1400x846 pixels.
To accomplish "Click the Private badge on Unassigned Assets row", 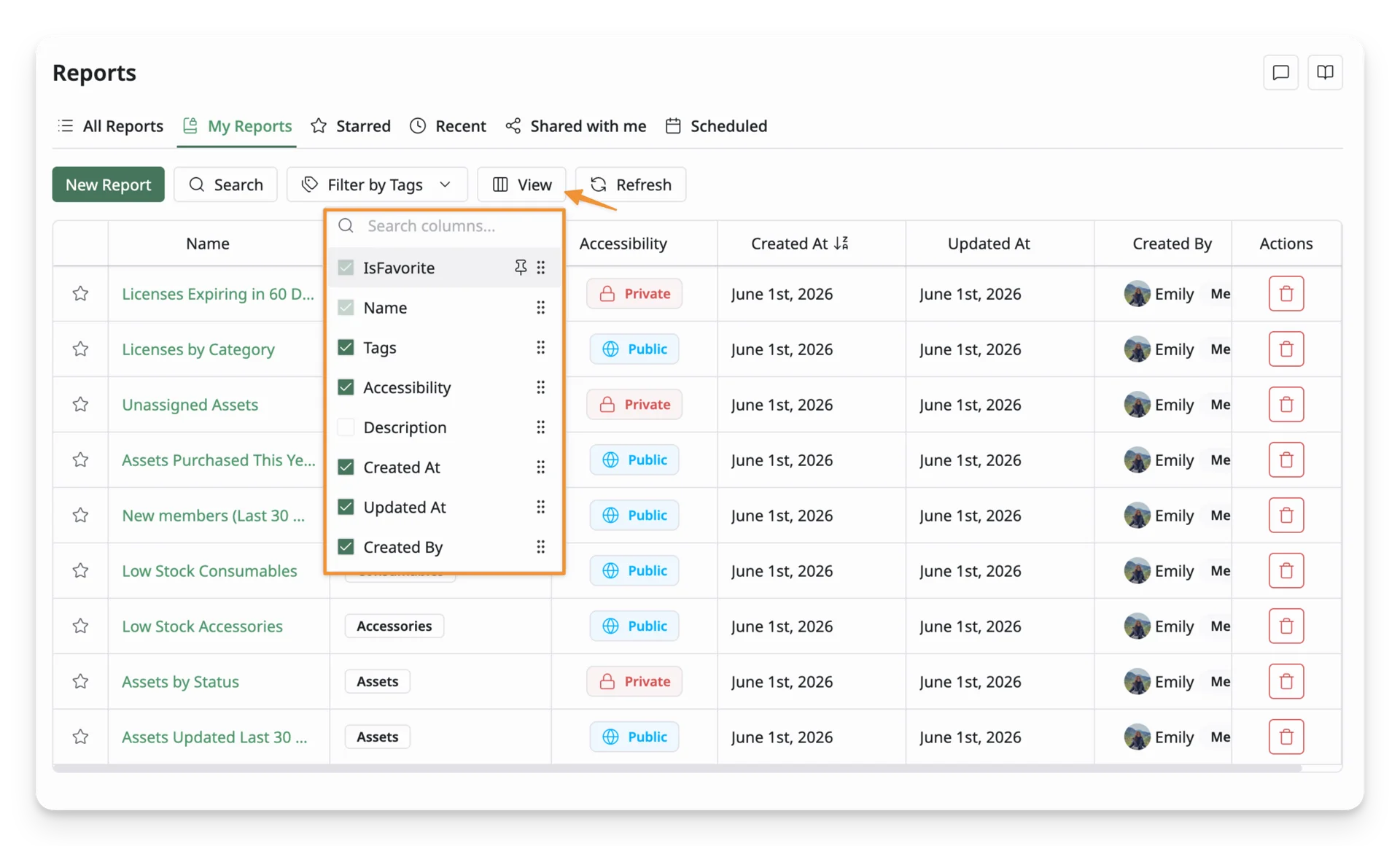I will click(x=634, y=404).
